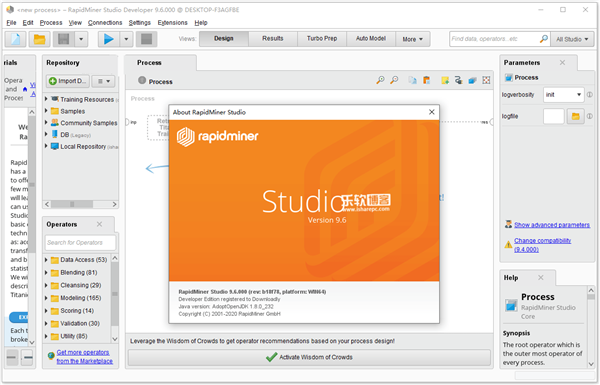Viewport: 600px width, 385px height.
Task: Click the info icon next to logverbosity
Action: click(590, 95)
